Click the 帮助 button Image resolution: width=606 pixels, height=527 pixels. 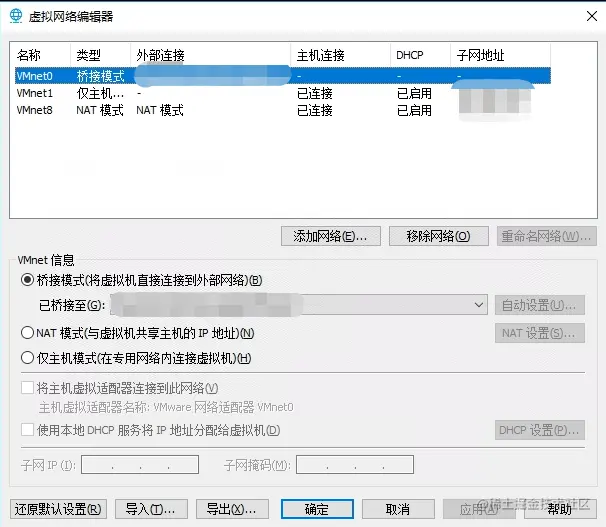[560, 509]
